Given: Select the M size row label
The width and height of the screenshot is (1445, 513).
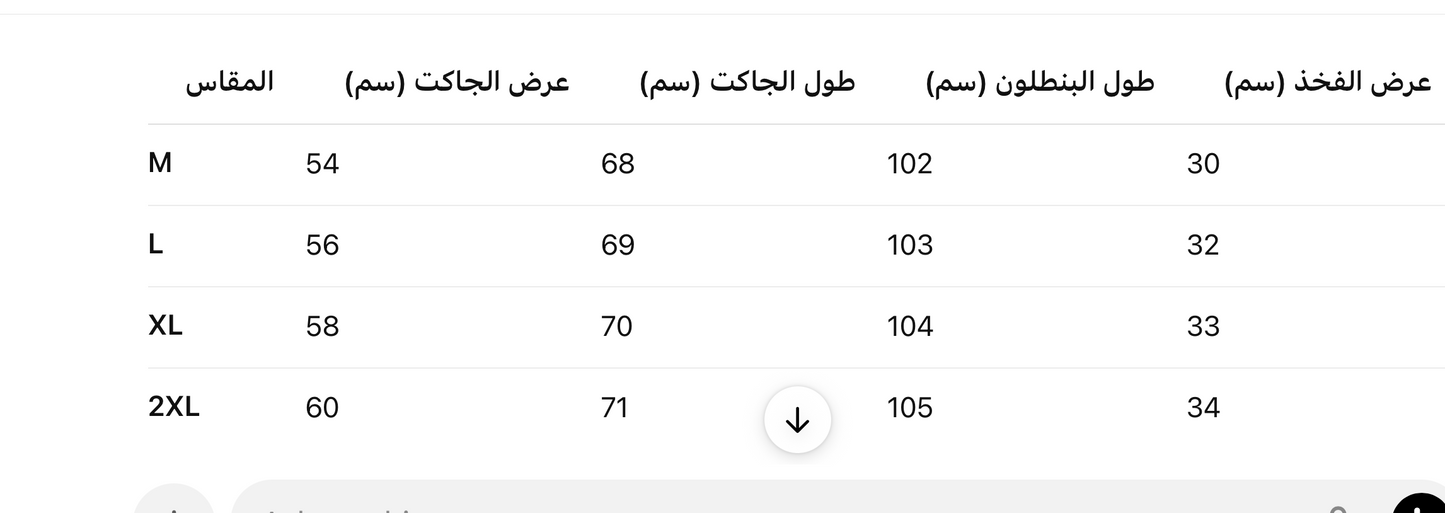Looking at the screenshot, I should (160, 162).
